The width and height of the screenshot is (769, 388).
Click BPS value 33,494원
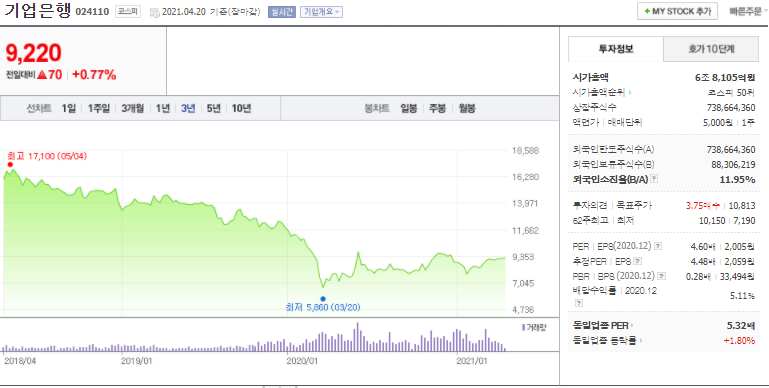tap(738, 277)
